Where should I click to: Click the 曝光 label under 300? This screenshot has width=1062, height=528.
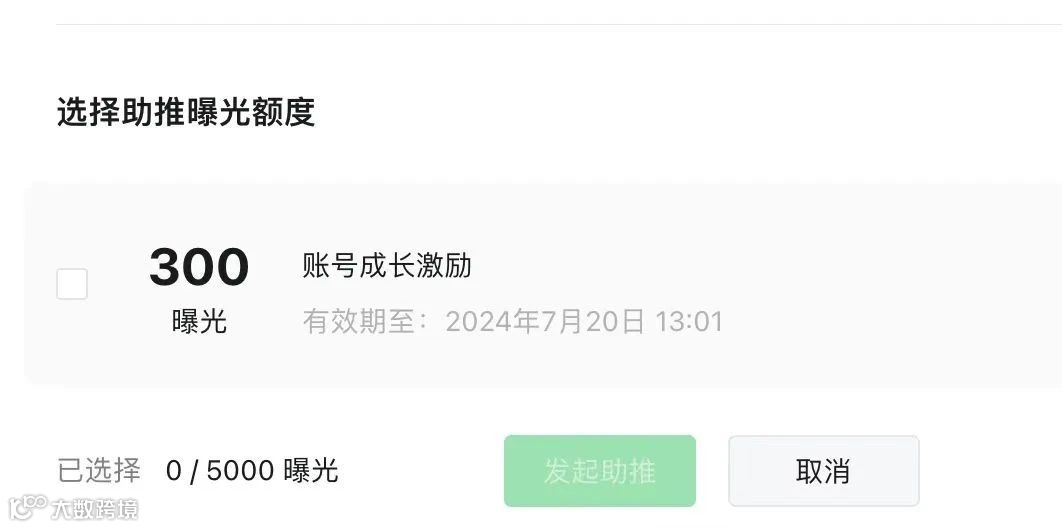pyautogui.click(x=199, y=322)
